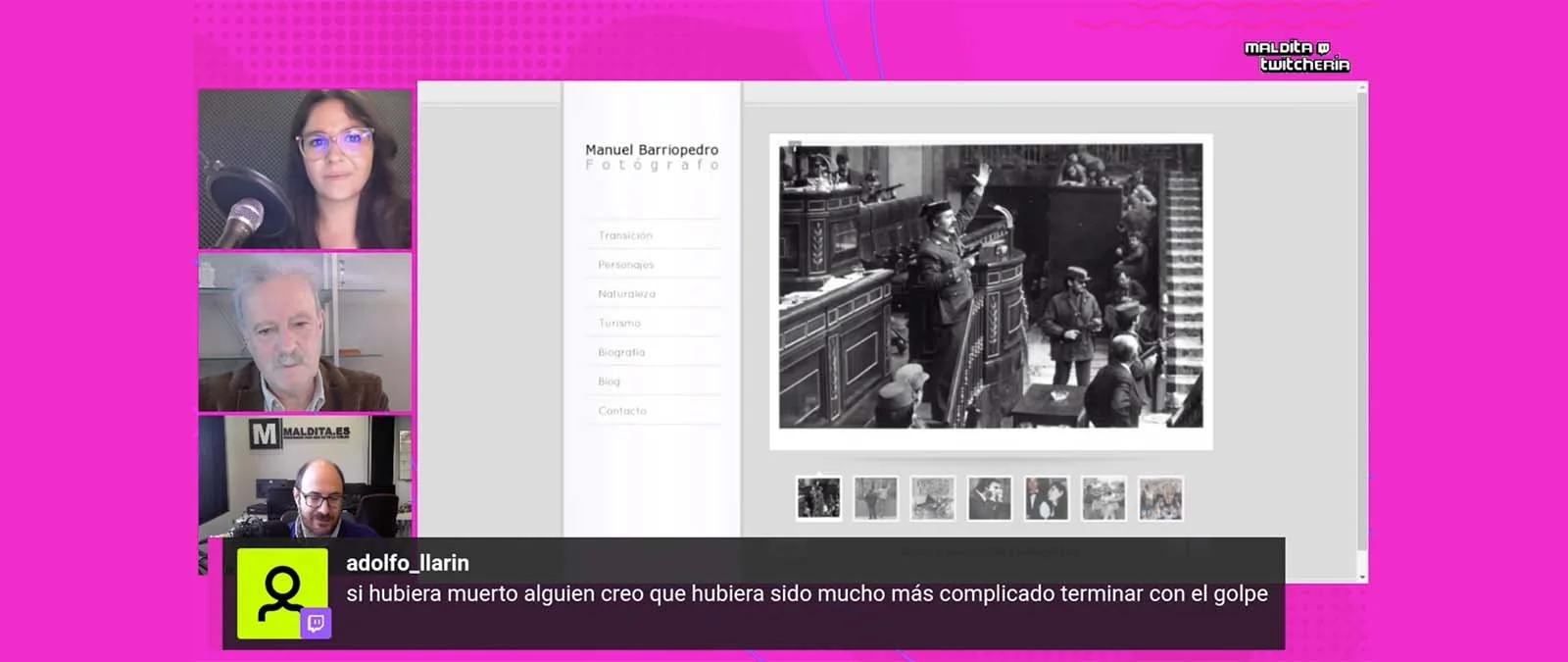Click the Manuel Barriopedro Fotógrafo site title
The image size is (1568, 662).
coord(652,156)
